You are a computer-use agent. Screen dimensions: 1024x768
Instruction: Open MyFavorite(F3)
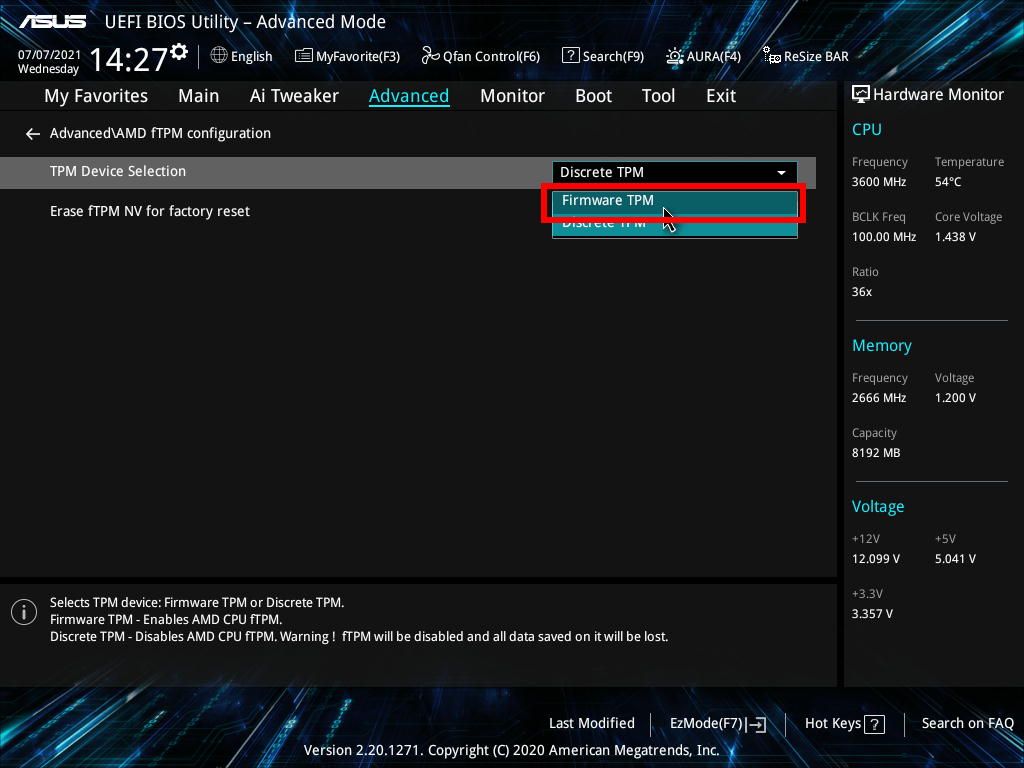pos(347,56)
